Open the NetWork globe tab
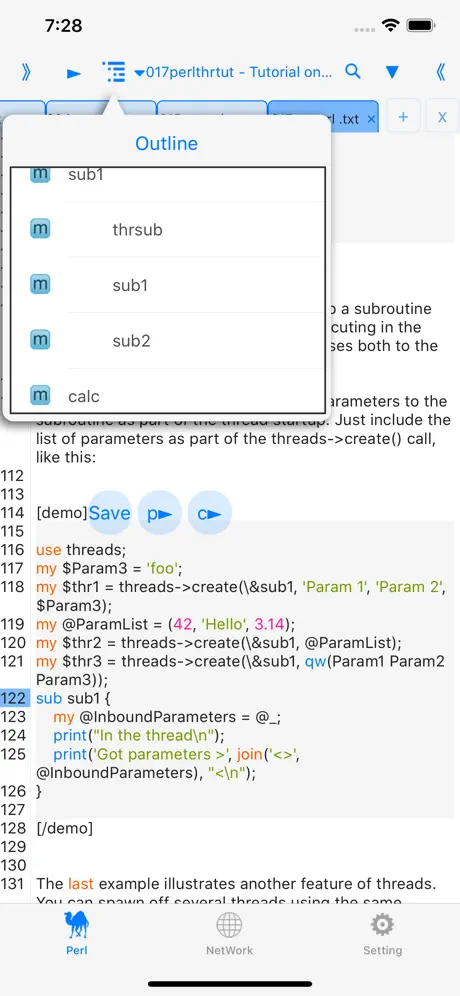Screen dimensions: 460x996 (229, 934)
